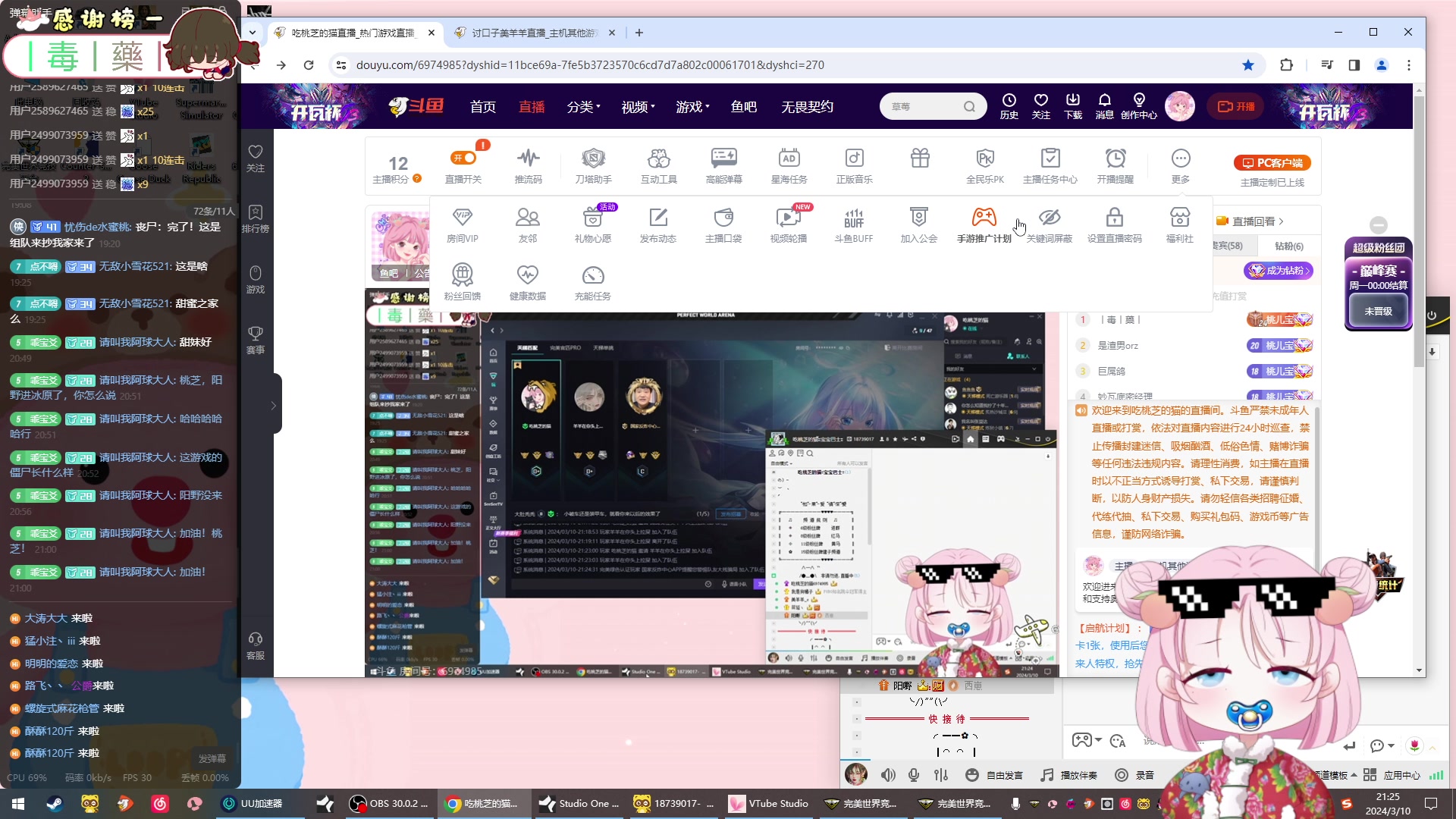Click the red 开播 go-live button

pyautogui.click(x=1236, y=106)
